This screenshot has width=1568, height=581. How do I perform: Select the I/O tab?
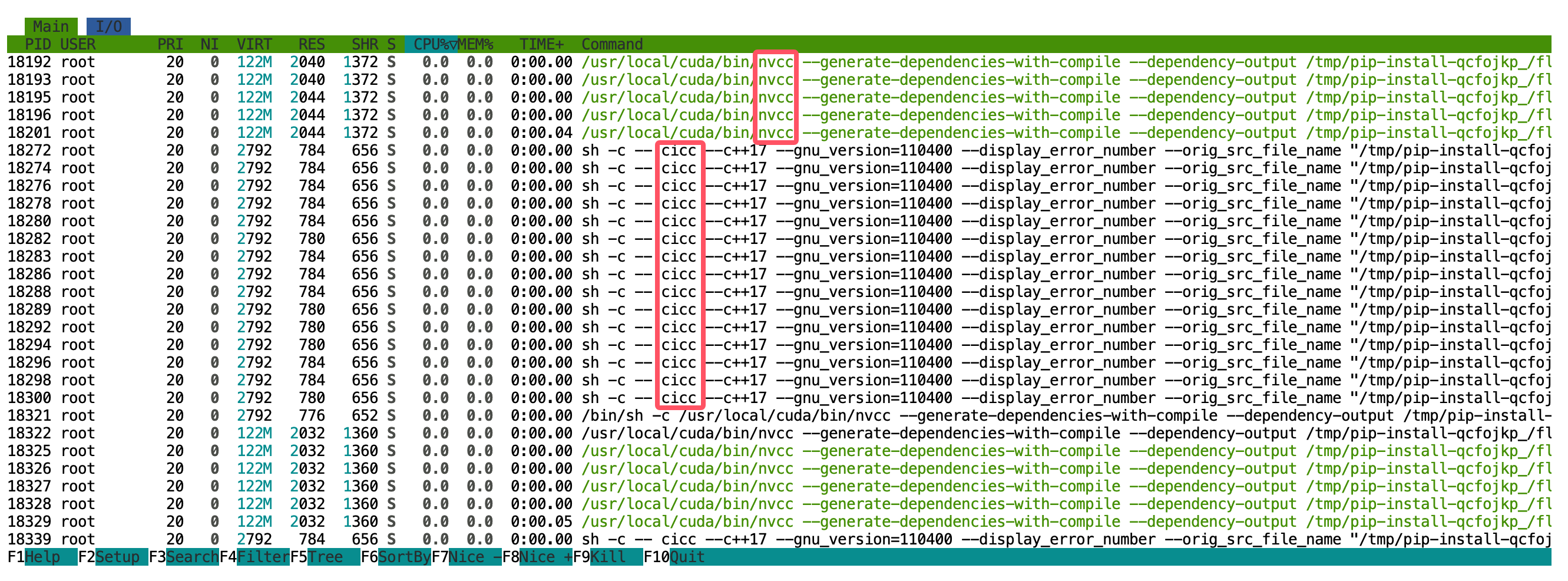[x=108, y=25]
